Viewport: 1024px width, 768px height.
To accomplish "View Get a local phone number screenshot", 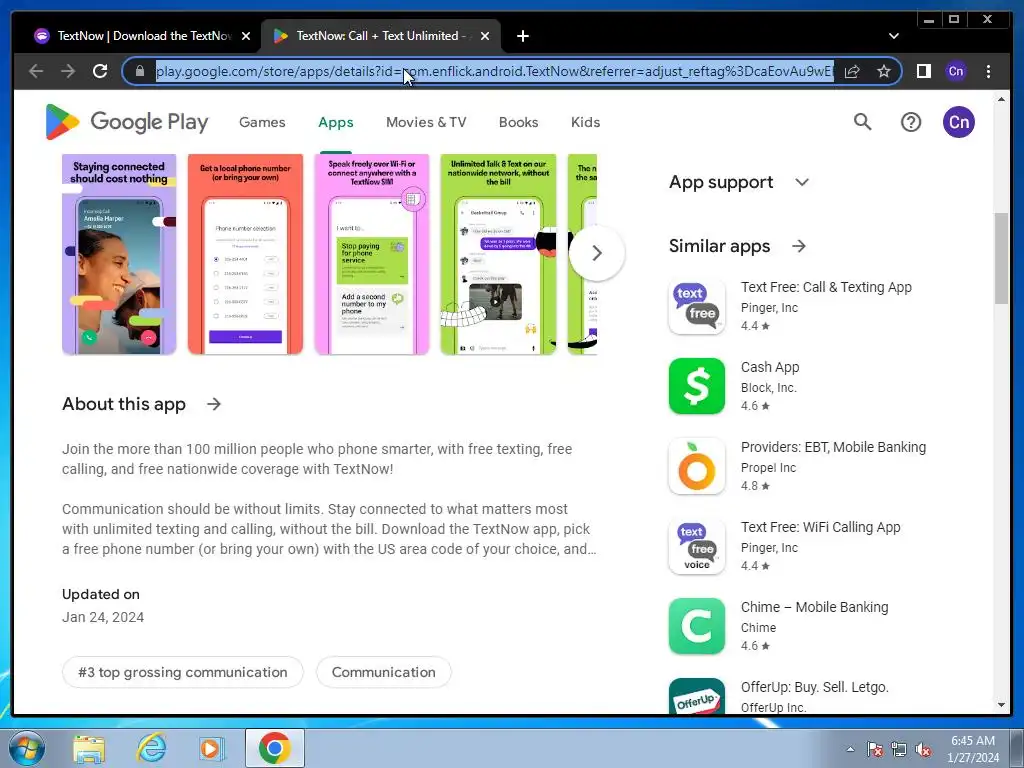I will (x=245, y=254).
